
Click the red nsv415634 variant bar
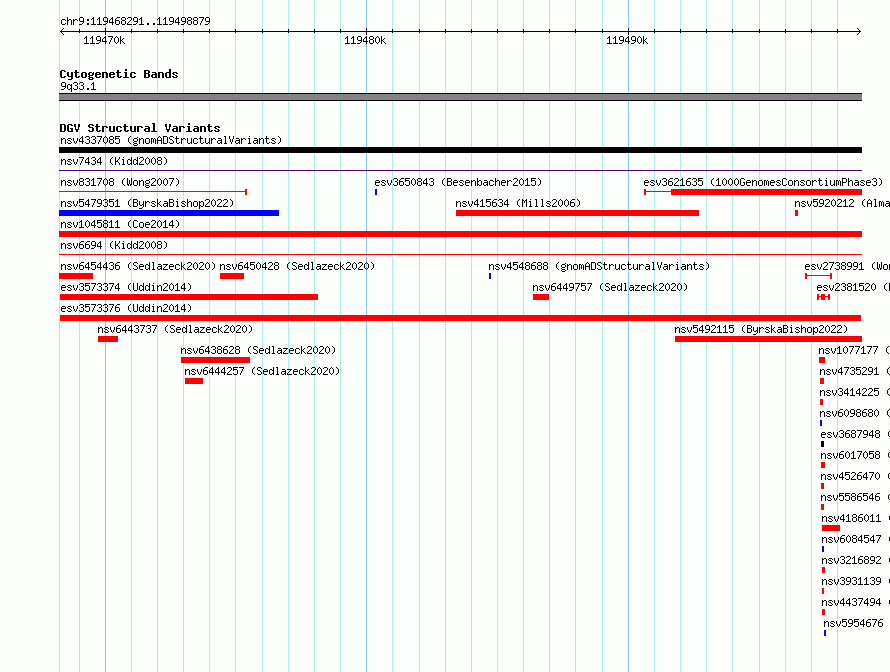[x=577, y=213]
